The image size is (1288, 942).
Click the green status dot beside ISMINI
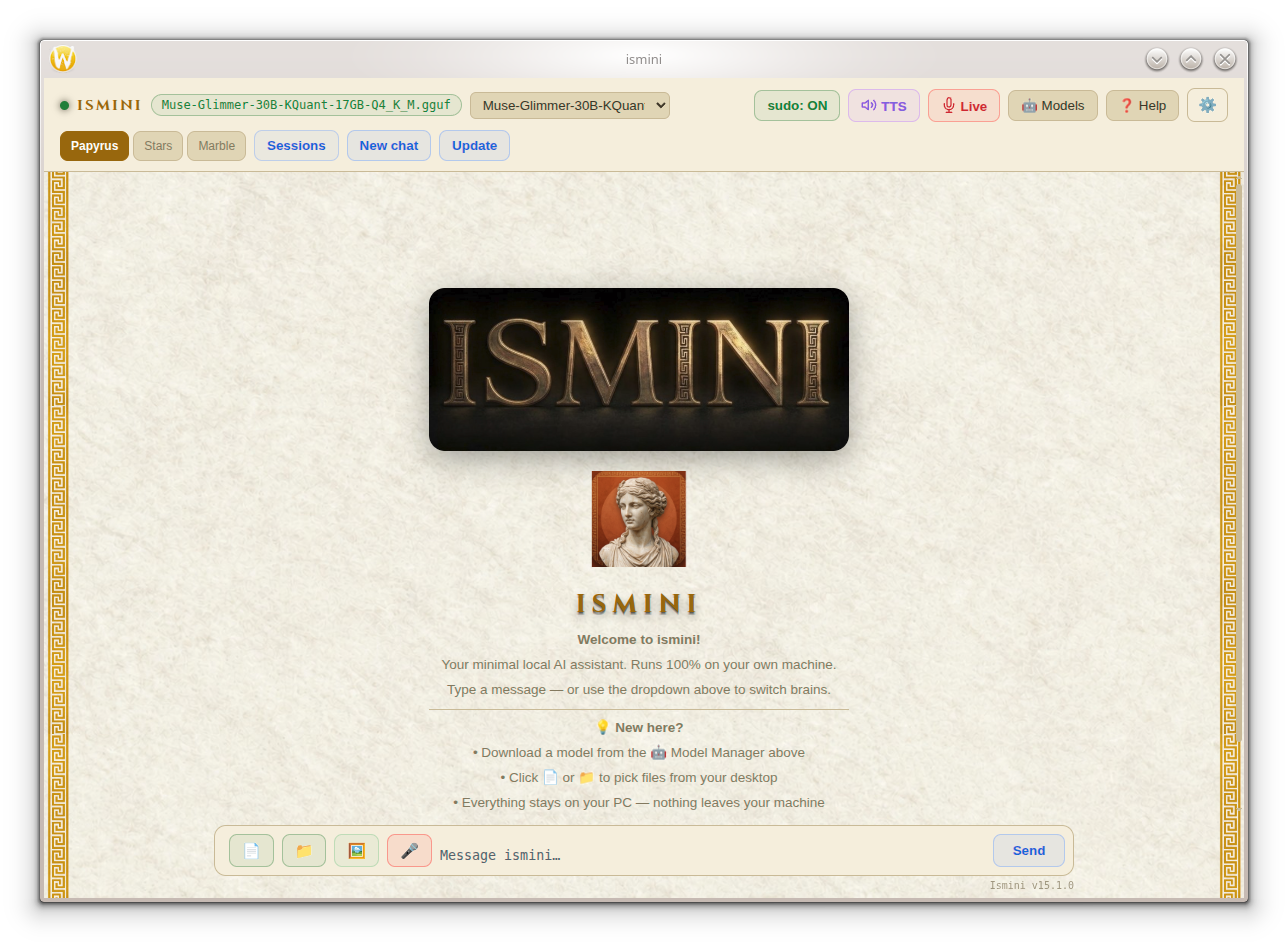(x=64, y=105)
